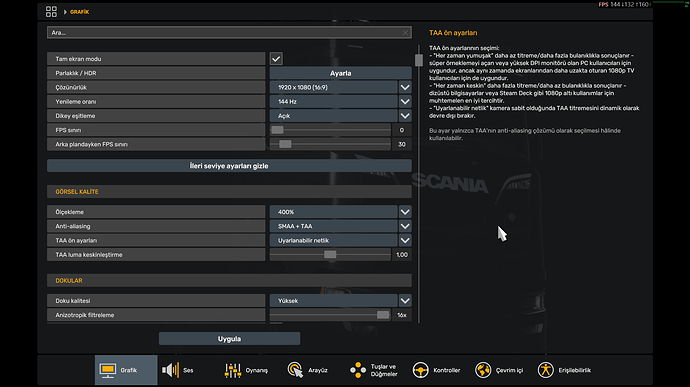690x387 pixels.
Task: Switch to the Grafik tab
Action: tap(126, 370)
